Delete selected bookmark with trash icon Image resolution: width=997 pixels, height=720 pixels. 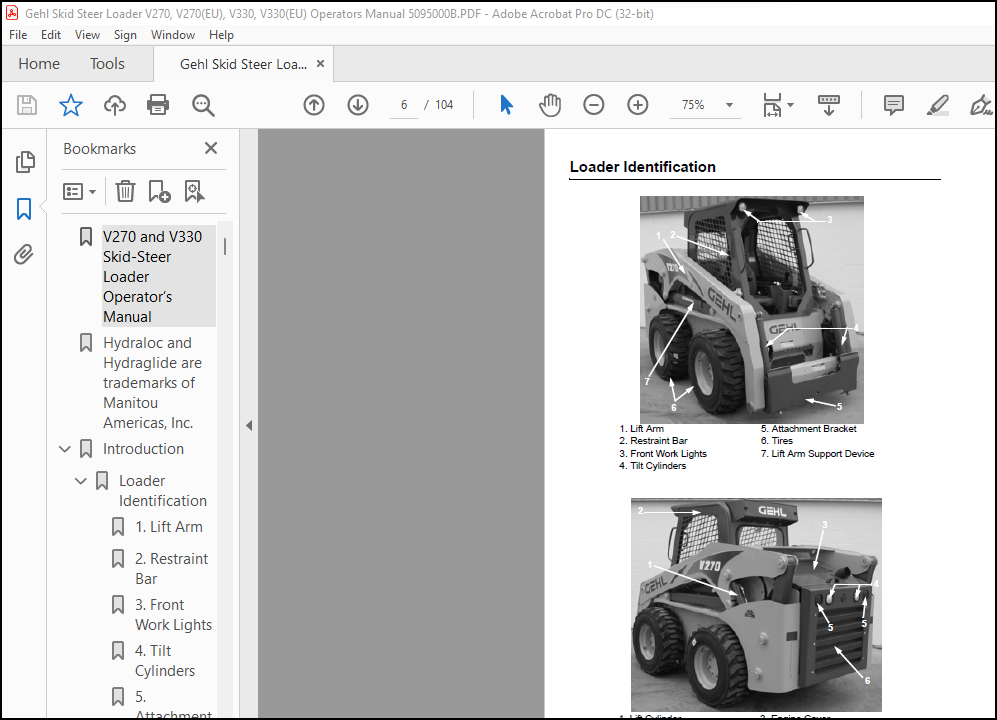pos(125,191)
